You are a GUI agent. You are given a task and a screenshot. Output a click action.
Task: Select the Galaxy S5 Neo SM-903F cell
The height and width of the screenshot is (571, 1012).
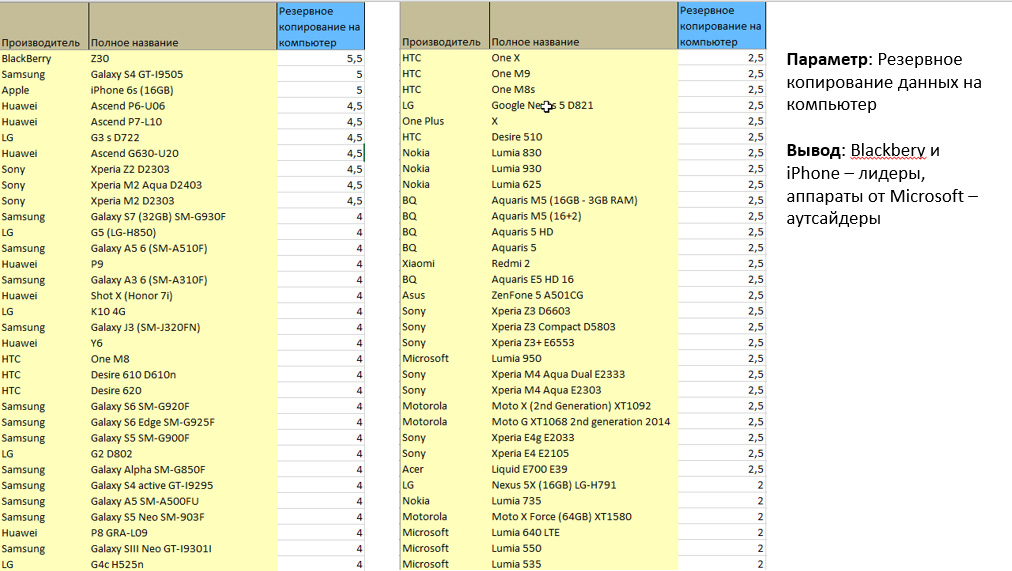pos(183,517)
